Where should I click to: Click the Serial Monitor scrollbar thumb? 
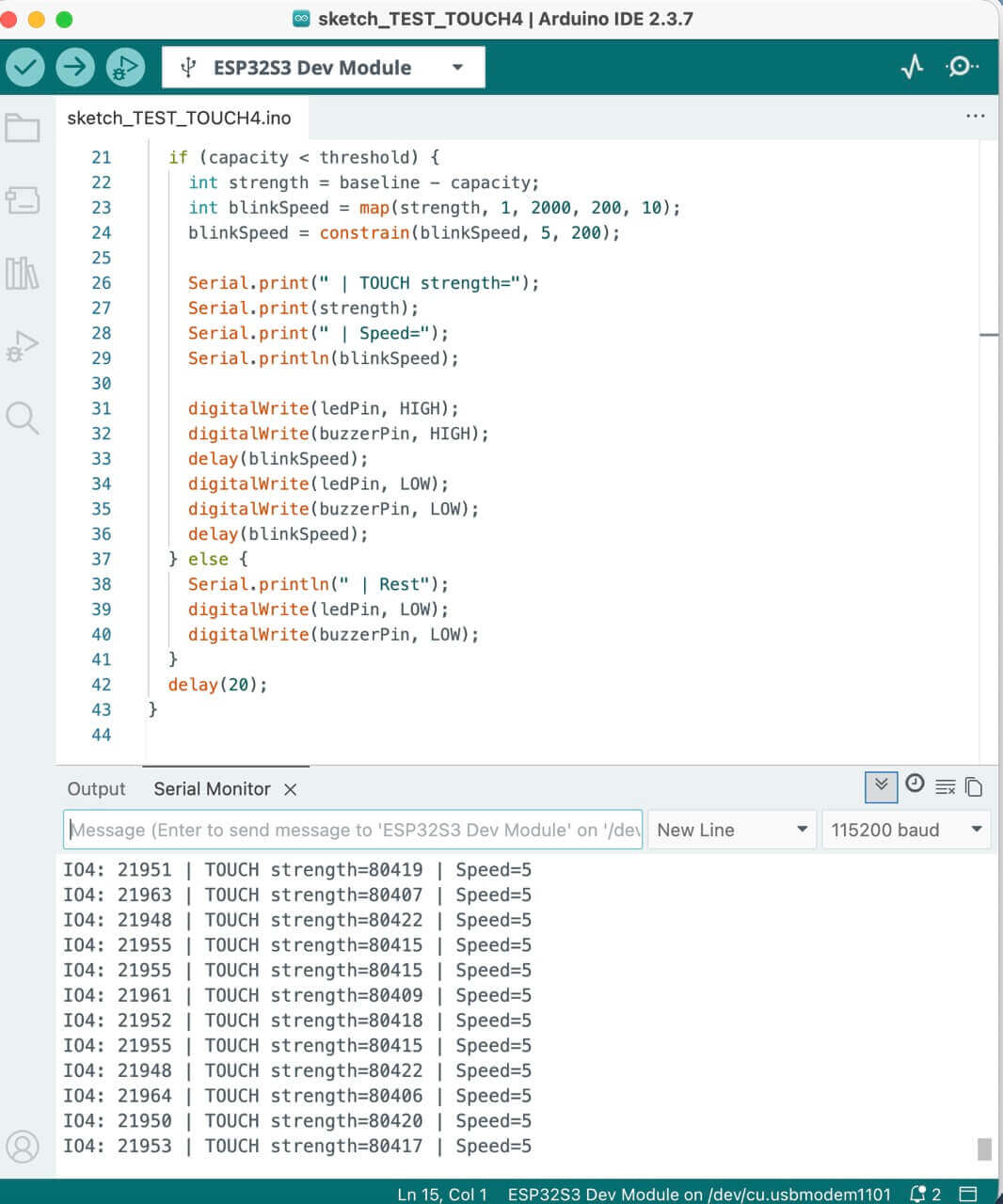(x=984, y=1149)
